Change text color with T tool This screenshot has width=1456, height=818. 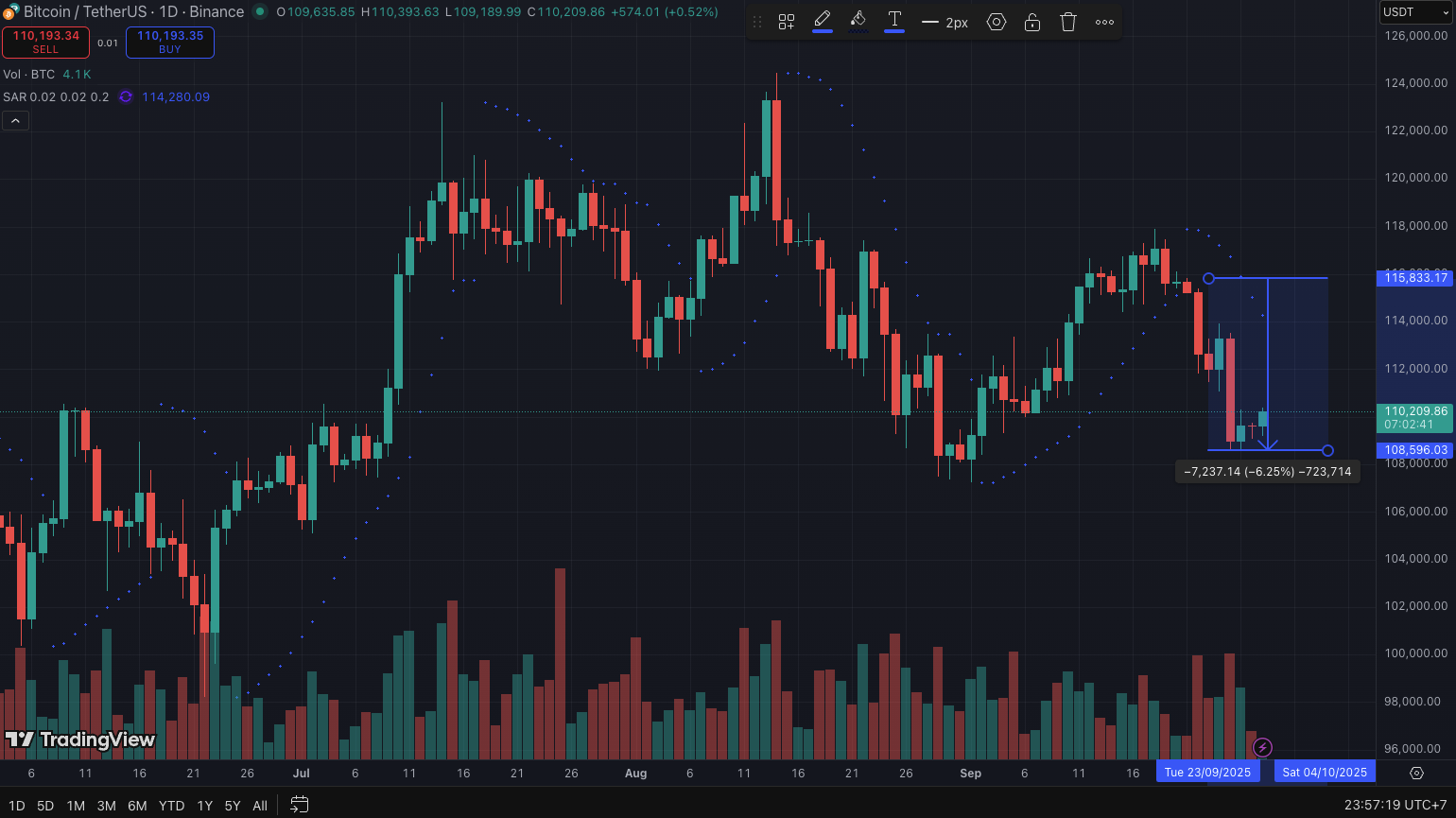(894, 22)
